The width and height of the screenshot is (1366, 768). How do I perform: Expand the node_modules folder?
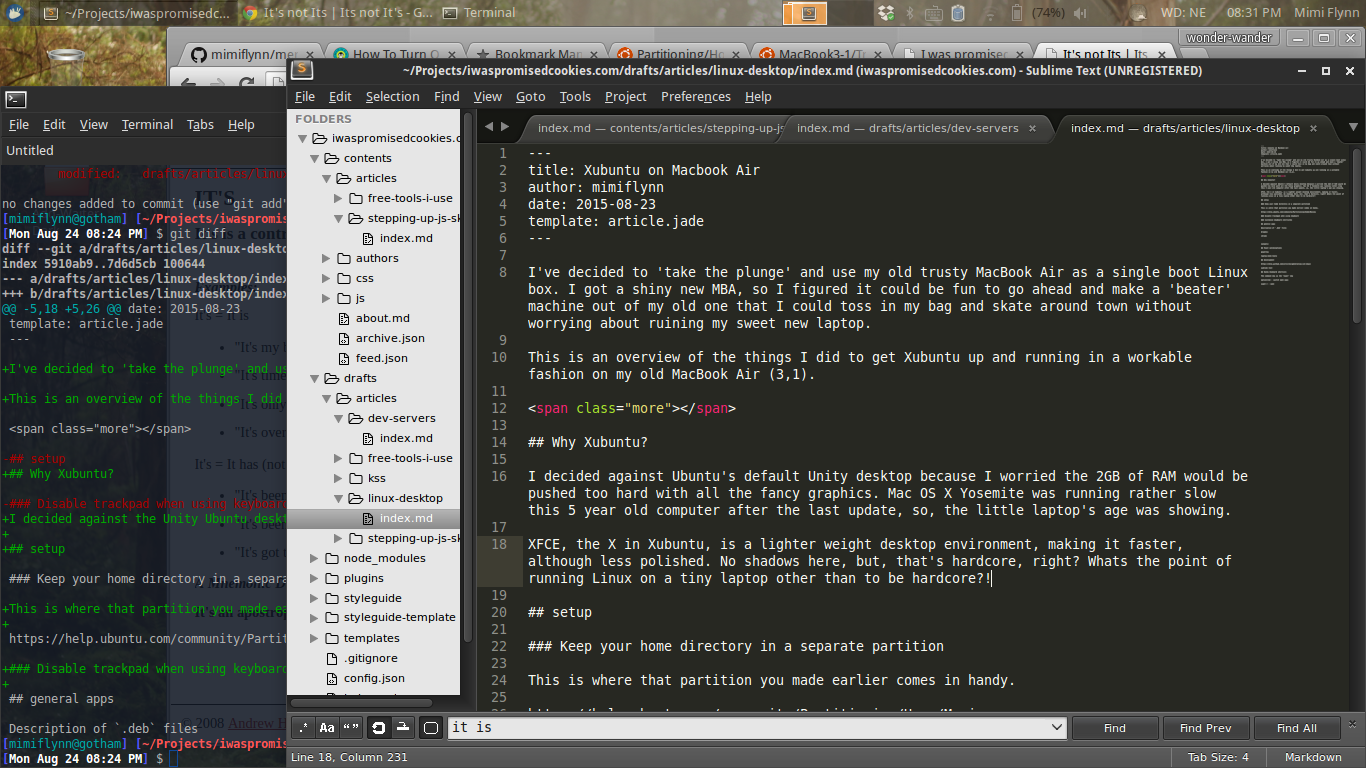pos(316,558)
